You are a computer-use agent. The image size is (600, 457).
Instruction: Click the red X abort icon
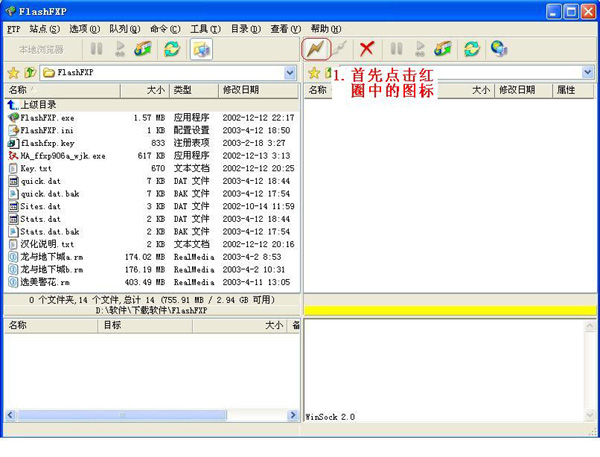(367, 48)
